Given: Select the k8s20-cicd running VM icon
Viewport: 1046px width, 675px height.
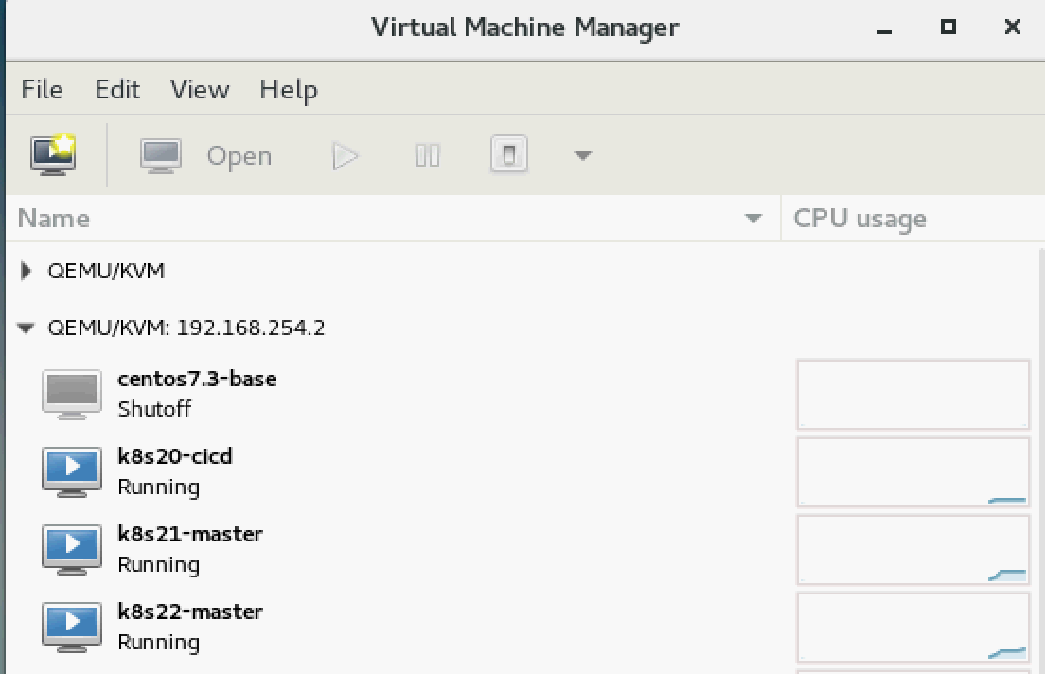Looking at the screenshot, I should [x=71, y=471].
